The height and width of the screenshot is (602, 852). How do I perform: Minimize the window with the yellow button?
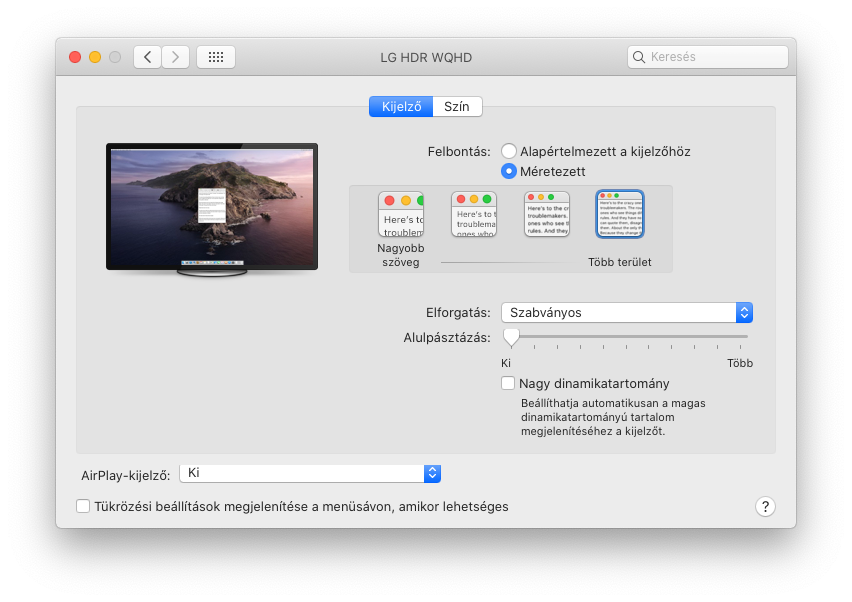click(95, 57)
